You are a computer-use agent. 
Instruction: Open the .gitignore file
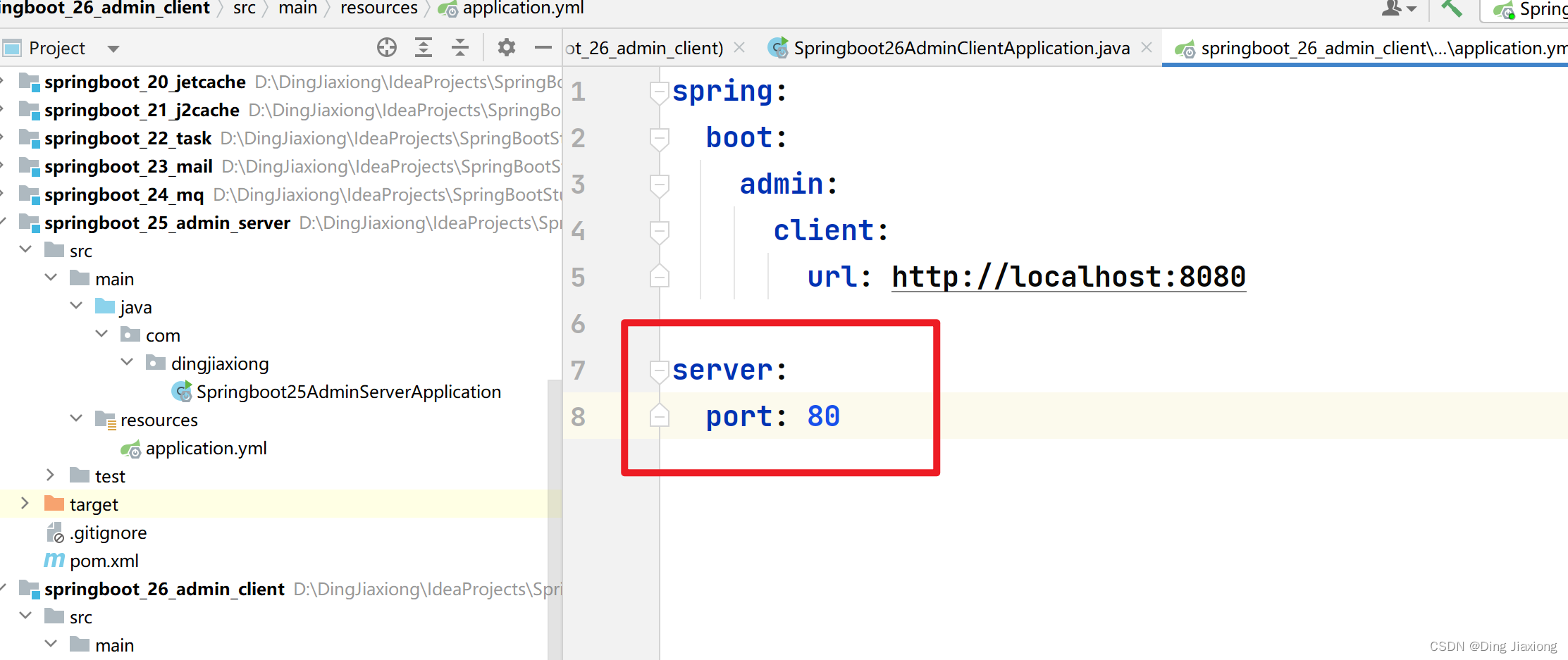point(108,533)
